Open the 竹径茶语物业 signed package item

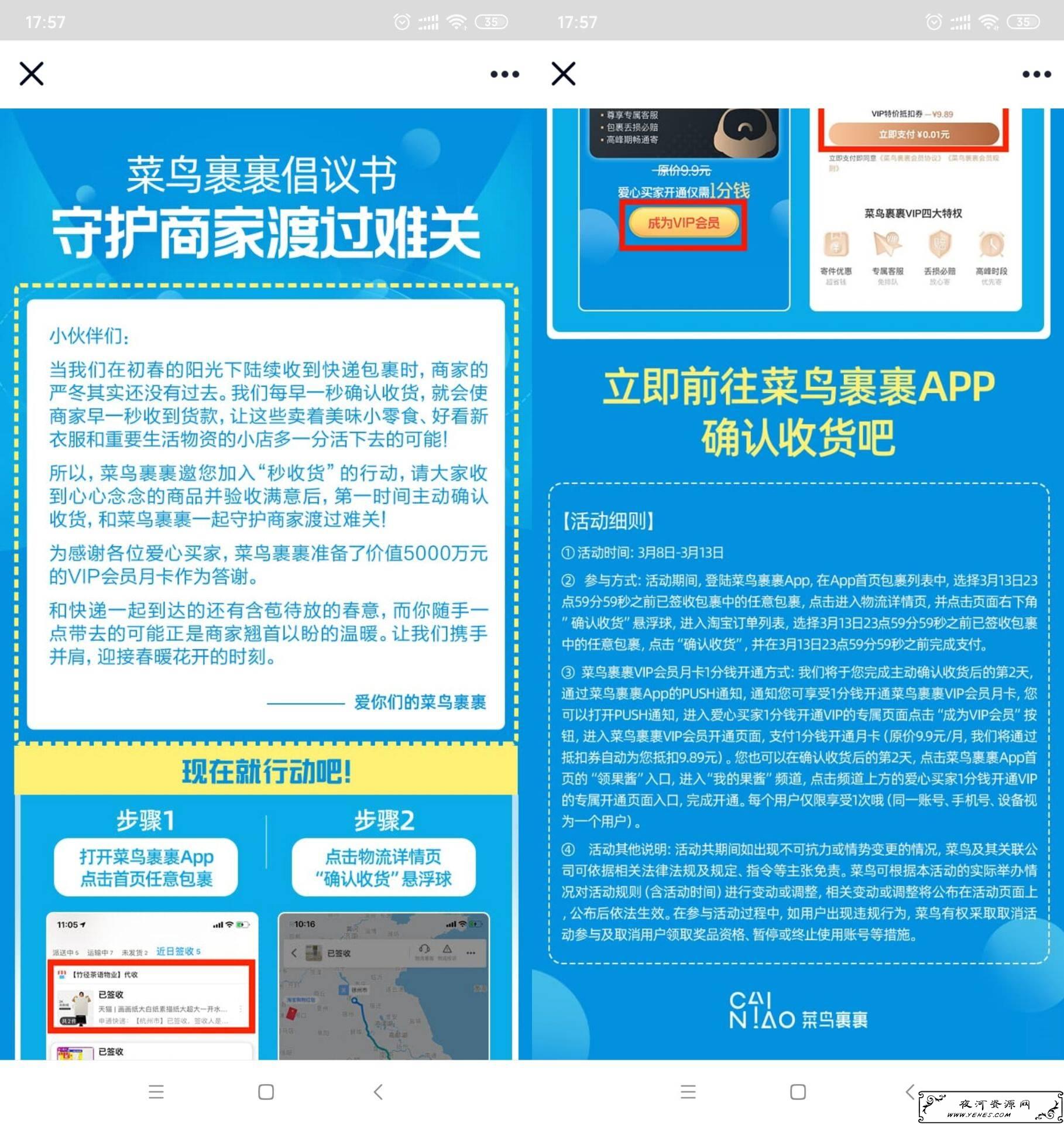(151, 997)
